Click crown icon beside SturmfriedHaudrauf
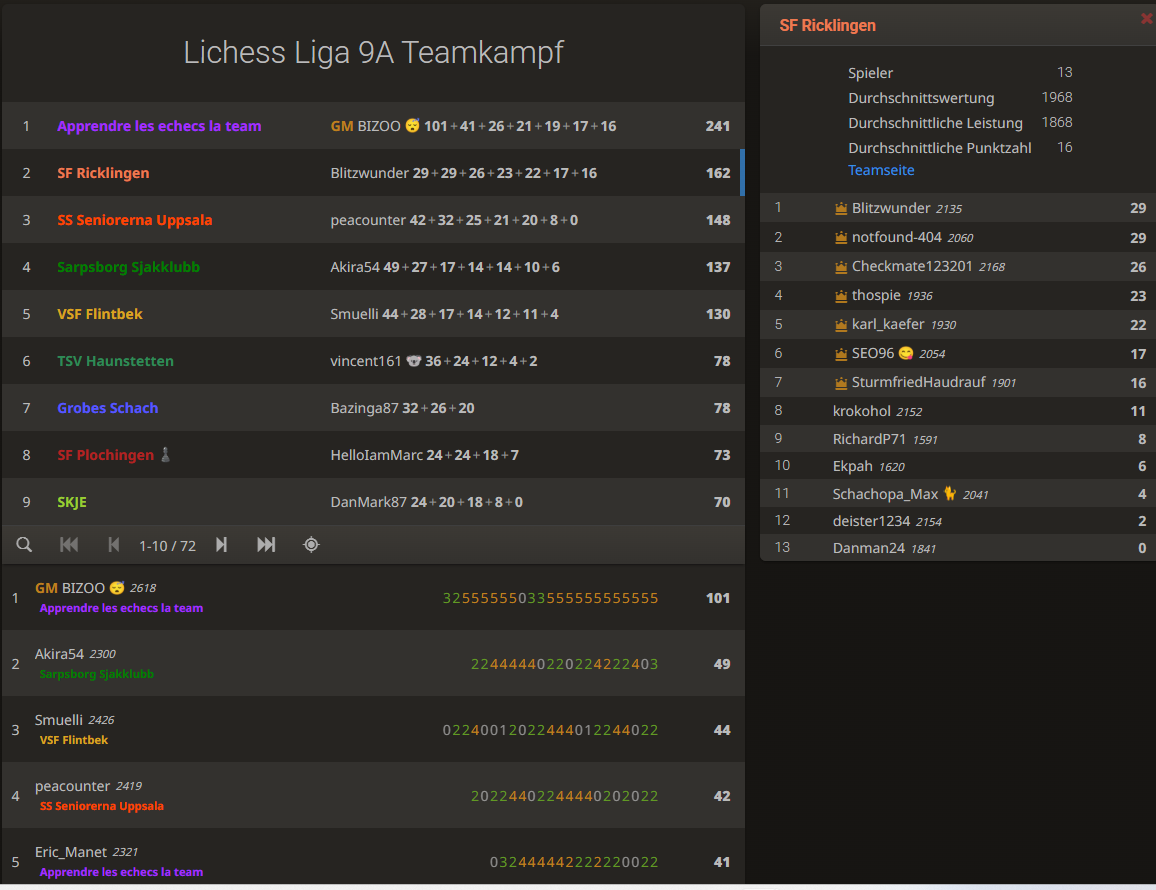 840,383
